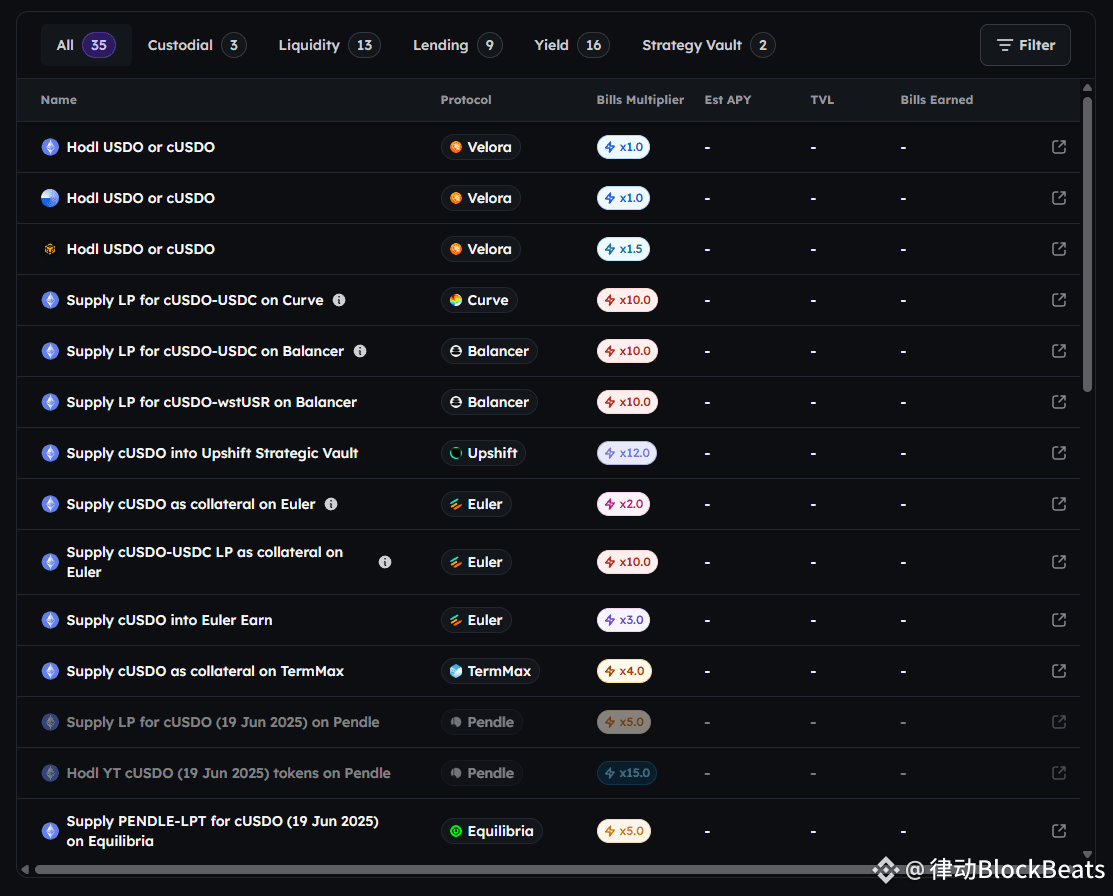Show info for cUSDO as collateral on Euler

[x=331, y=504]
